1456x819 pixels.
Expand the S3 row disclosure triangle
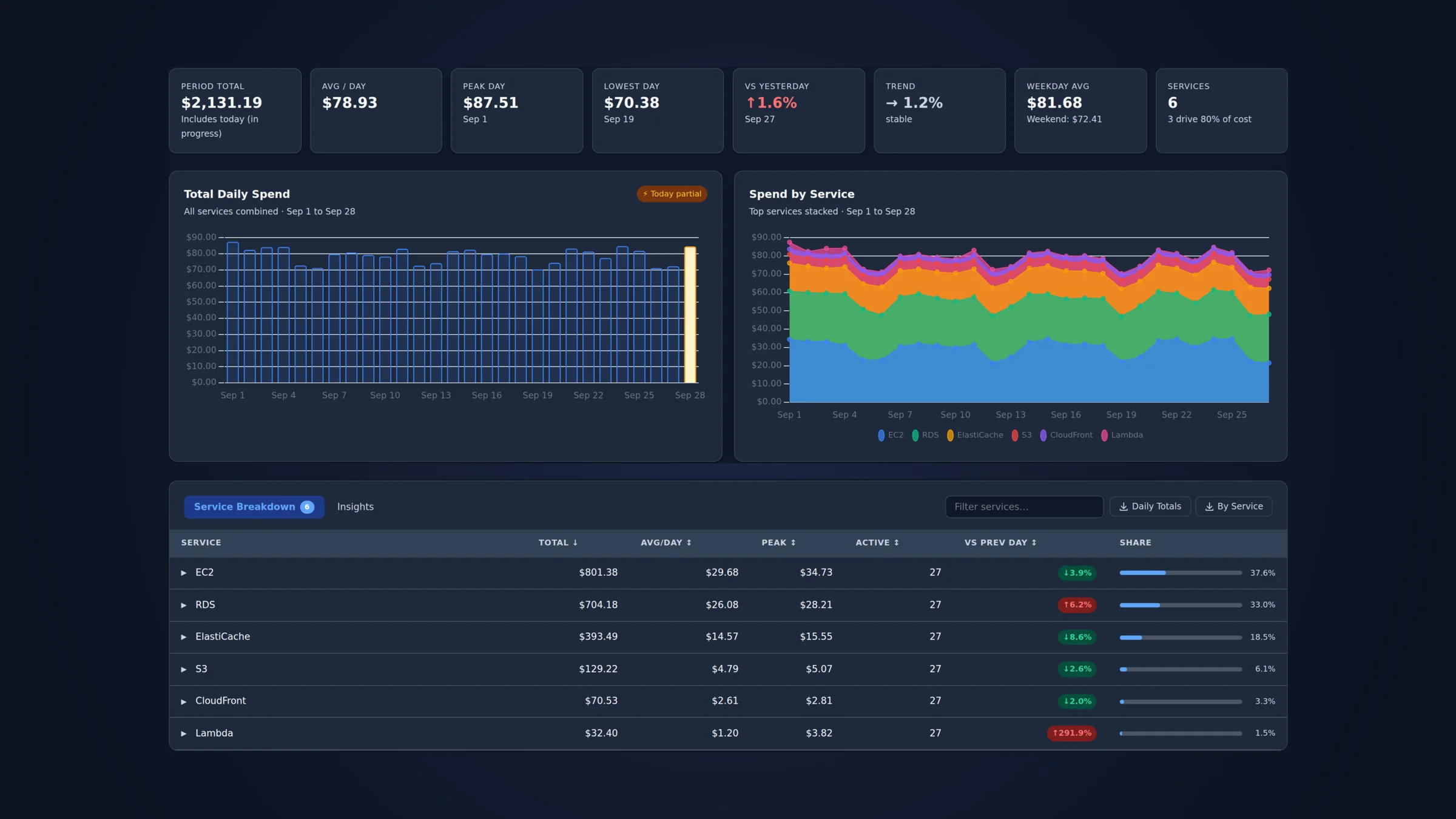click(x=184, y=669)
